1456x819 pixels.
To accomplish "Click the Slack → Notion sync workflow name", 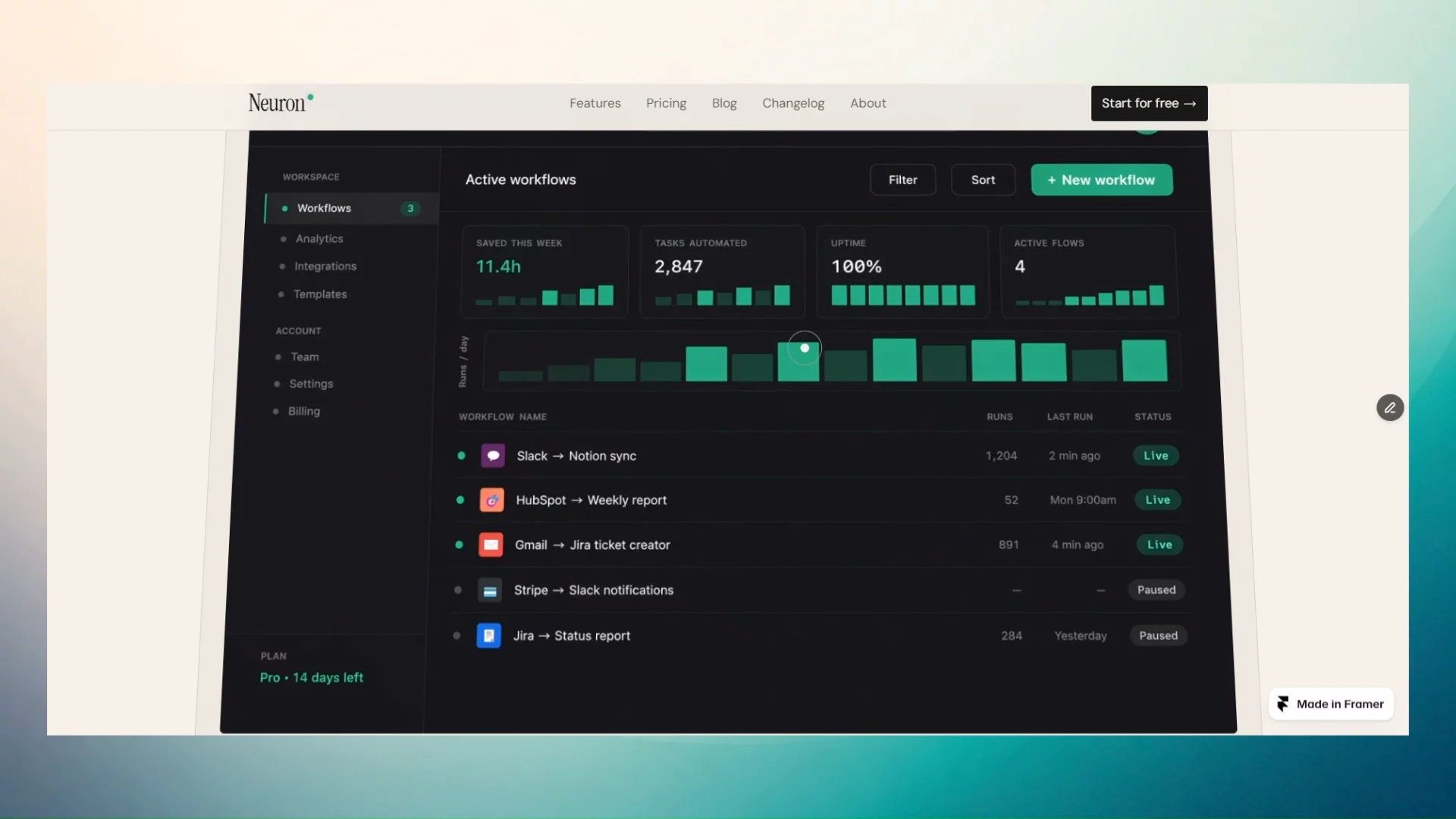I will [x=576, y=456].
